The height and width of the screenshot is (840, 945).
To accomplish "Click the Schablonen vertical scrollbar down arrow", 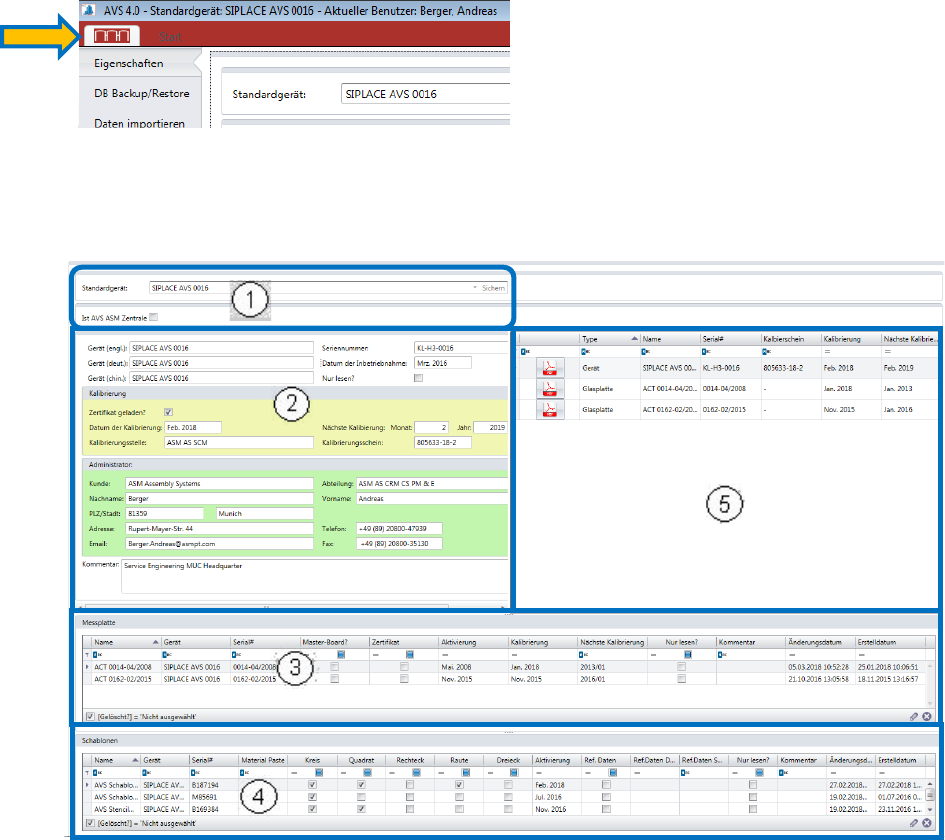I will pos(930,809).
